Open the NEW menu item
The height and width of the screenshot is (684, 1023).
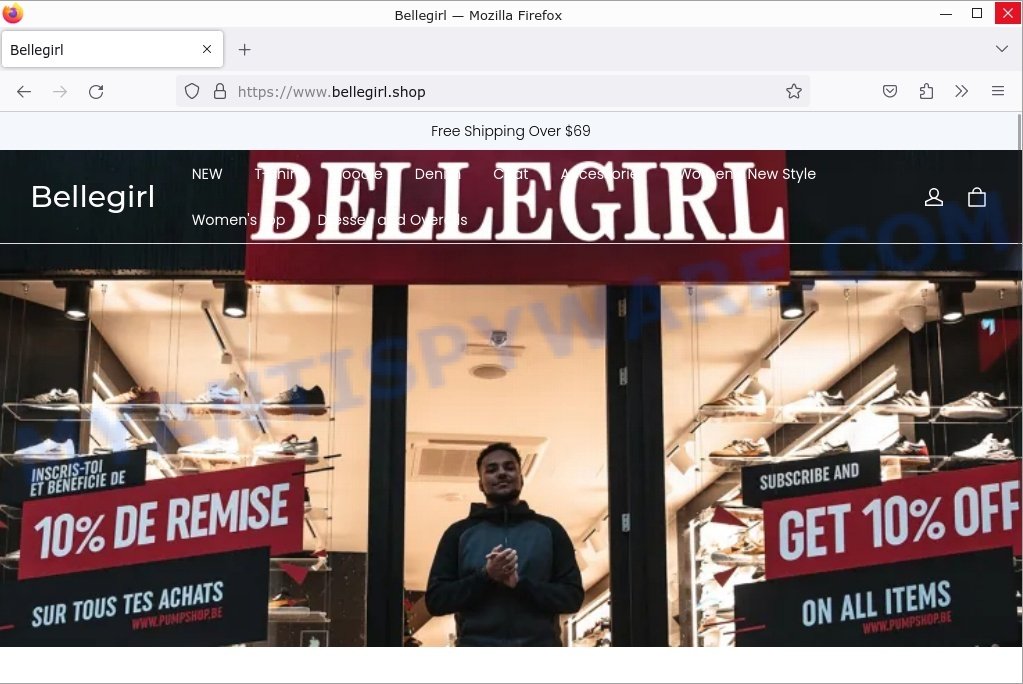[x=207, y=174]
